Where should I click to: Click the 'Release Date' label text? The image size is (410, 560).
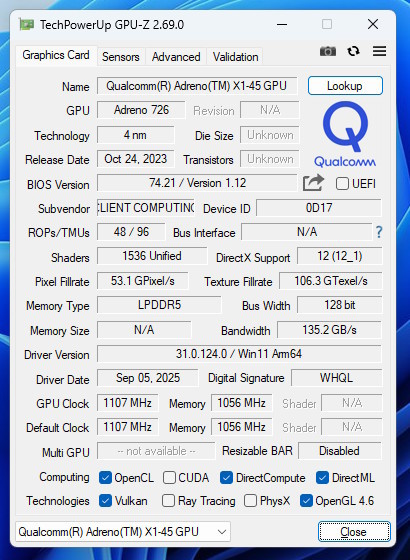tap(57, 160)
